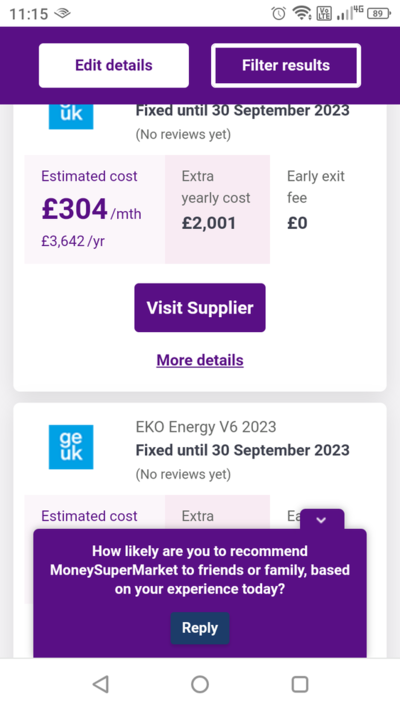Image resolution: width=400 pixels, height=711 pixels.
Task: Open the Filter results panel
Action: pyautogui.click(x=286, y=65)
